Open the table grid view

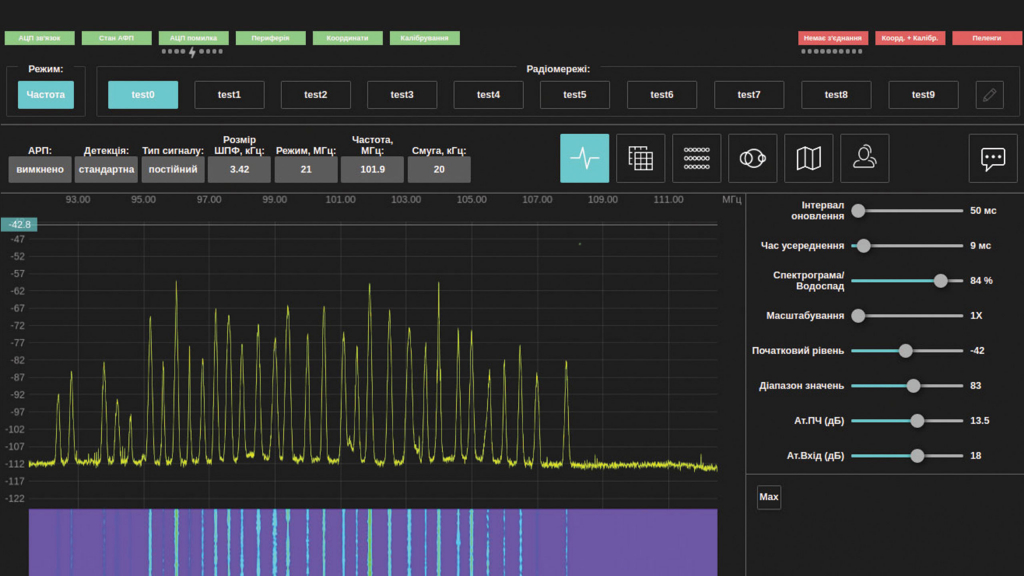[x=640, y=158]
